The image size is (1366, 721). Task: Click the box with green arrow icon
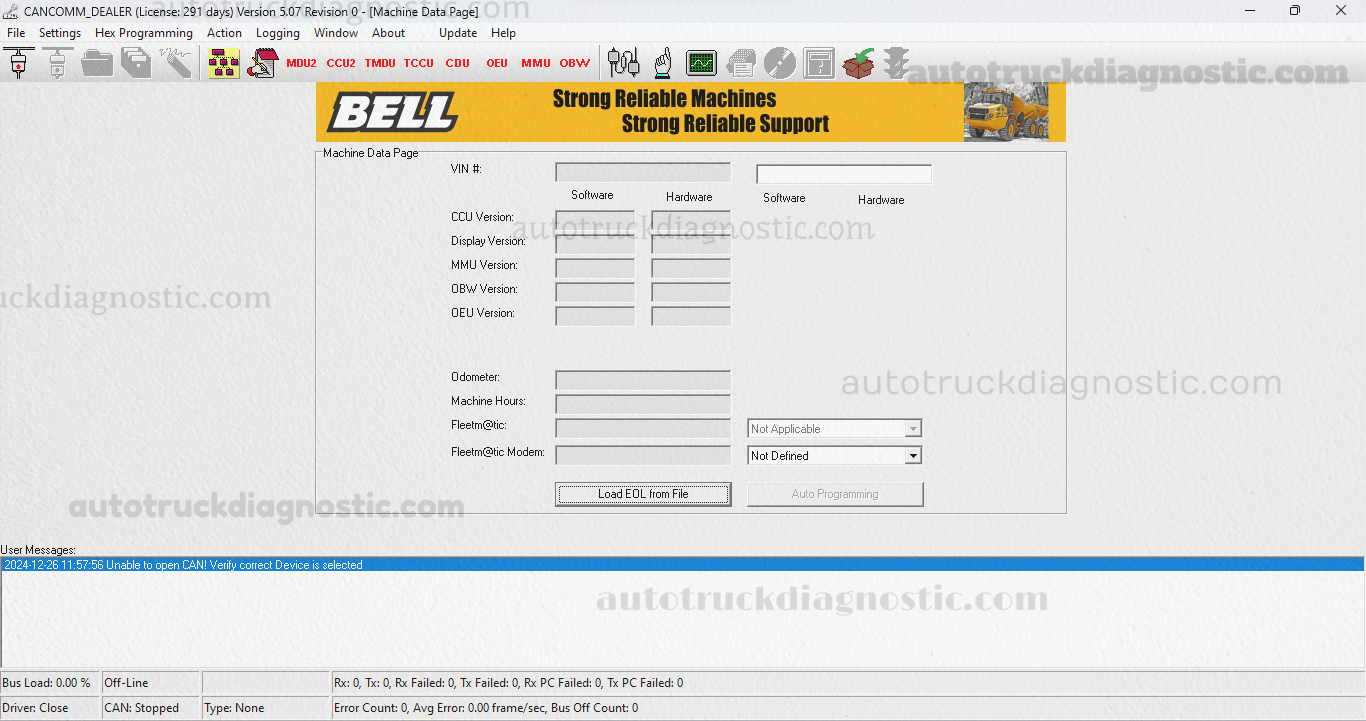tap(858, 63)
